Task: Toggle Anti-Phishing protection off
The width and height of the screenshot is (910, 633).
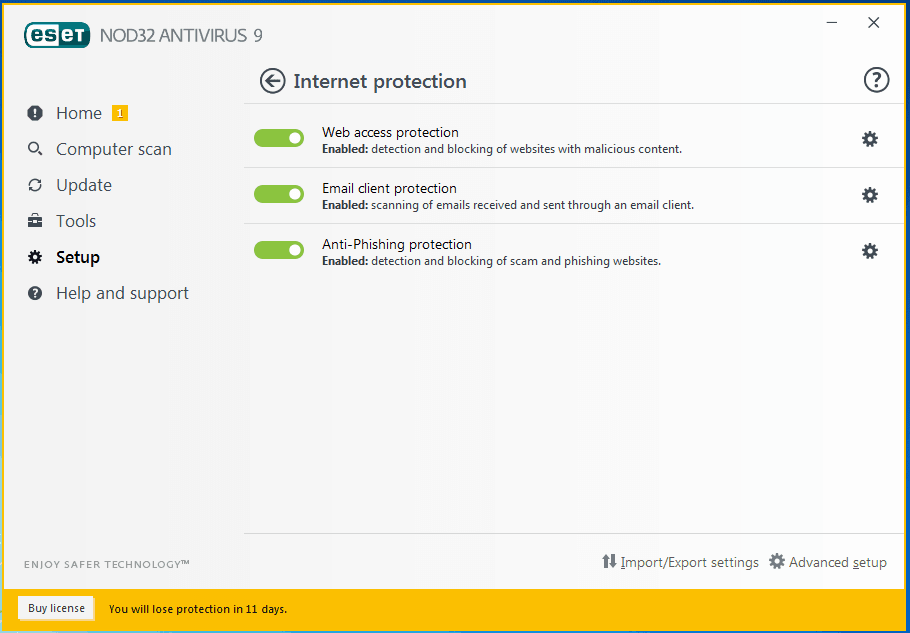Action: [279, 250]
